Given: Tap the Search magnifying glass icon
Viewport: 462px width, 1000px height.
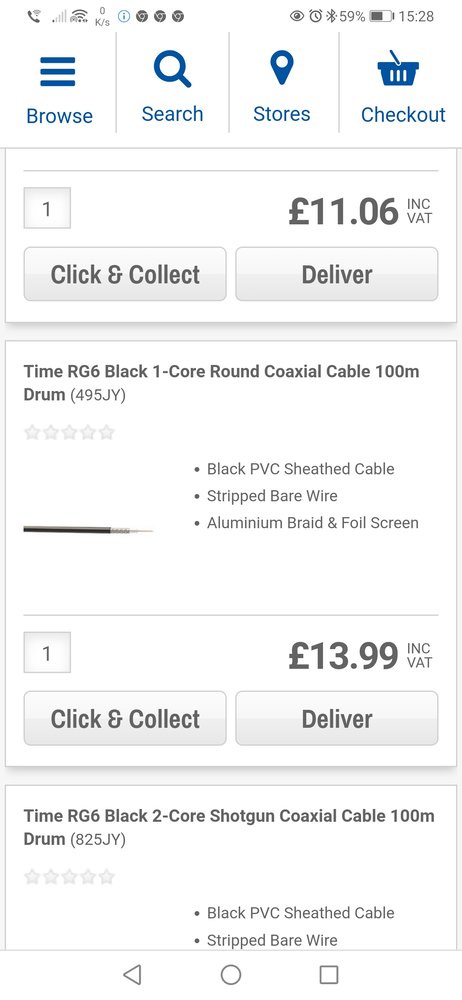Looking at the screenshot, I should point(172,70).
